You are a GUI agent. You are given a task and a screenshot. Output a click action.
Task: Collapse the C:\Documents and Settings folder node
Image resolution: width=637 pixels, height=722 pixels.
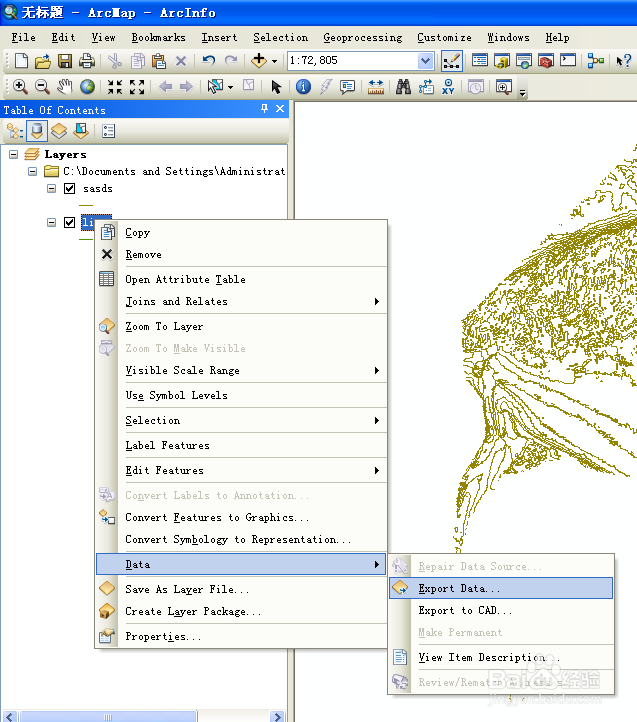(32, 171)
